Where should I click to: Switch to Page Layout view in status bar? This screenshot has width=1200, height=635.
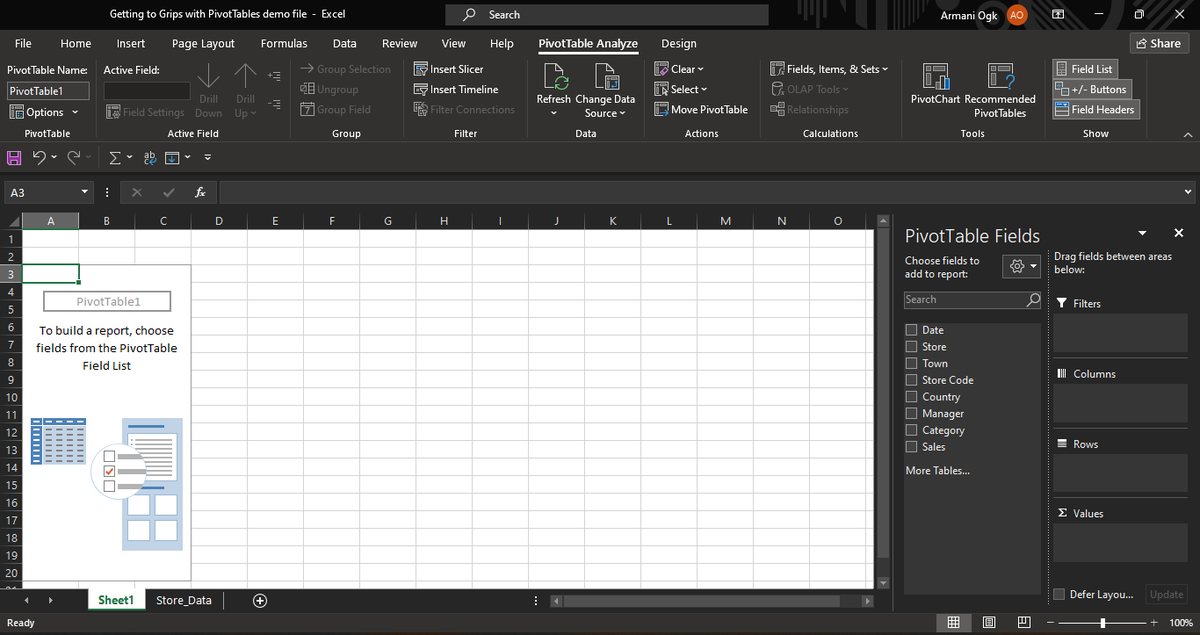(989, 622)
